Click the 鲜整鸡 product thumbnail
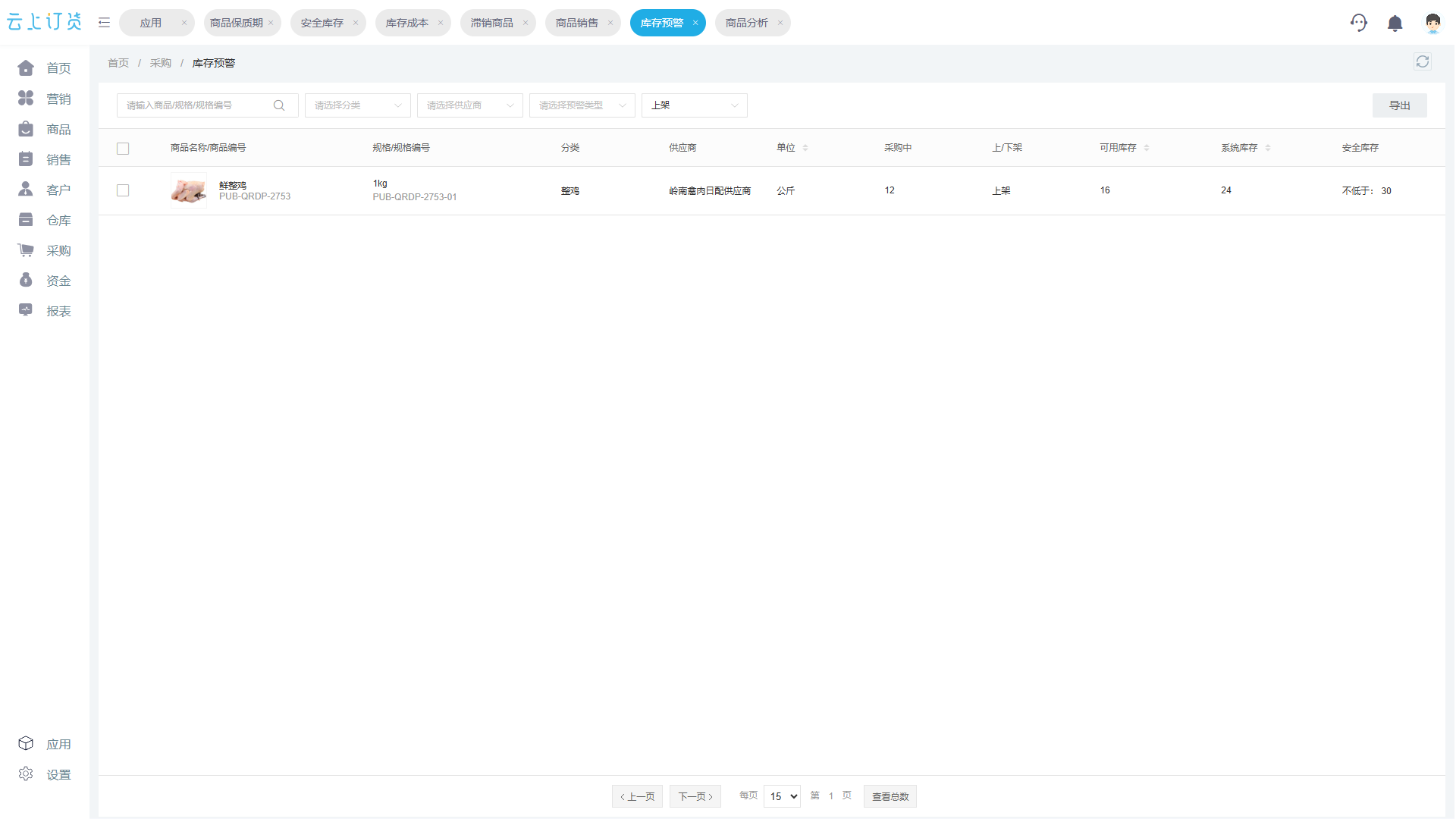Image resolution: width=1456 pixels, height=819 pixels. coord(189,190)
